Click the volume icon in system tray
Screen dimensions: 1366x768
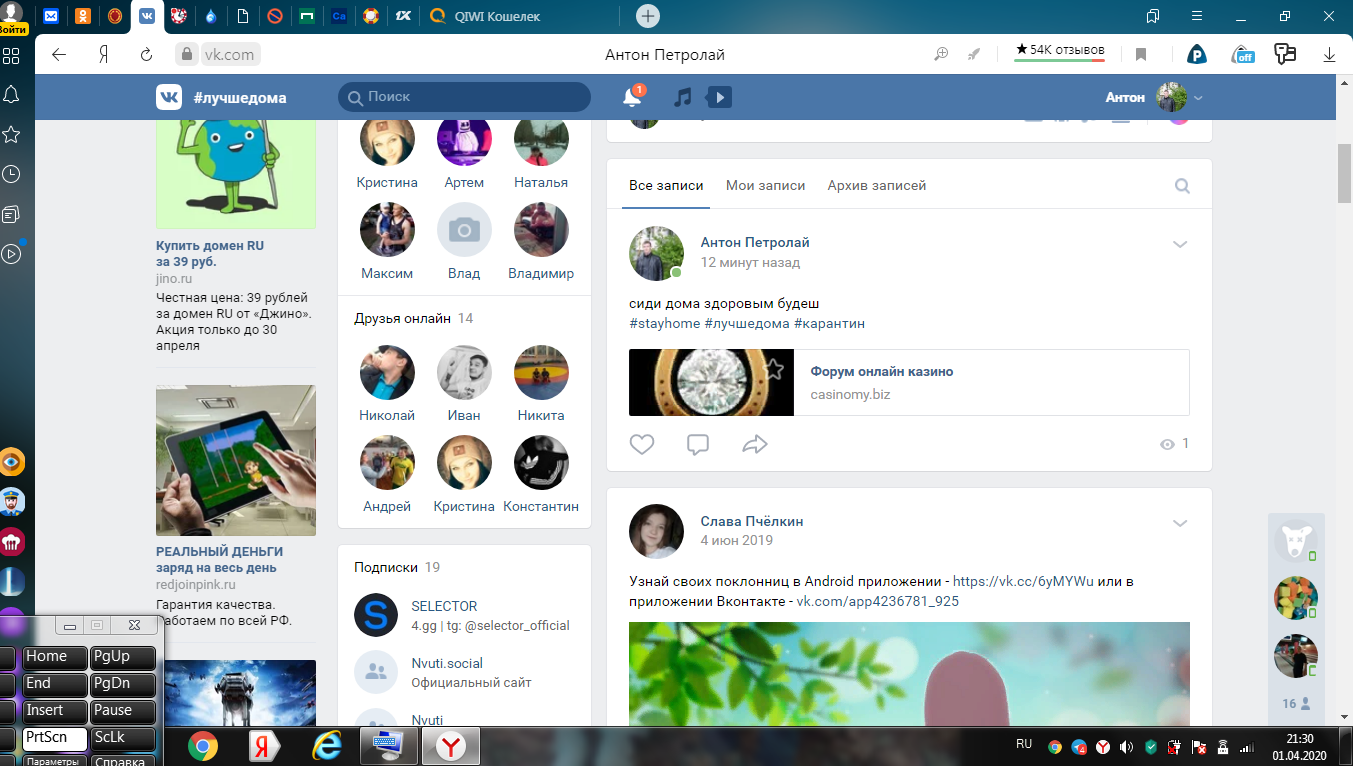pos(1127,747)
